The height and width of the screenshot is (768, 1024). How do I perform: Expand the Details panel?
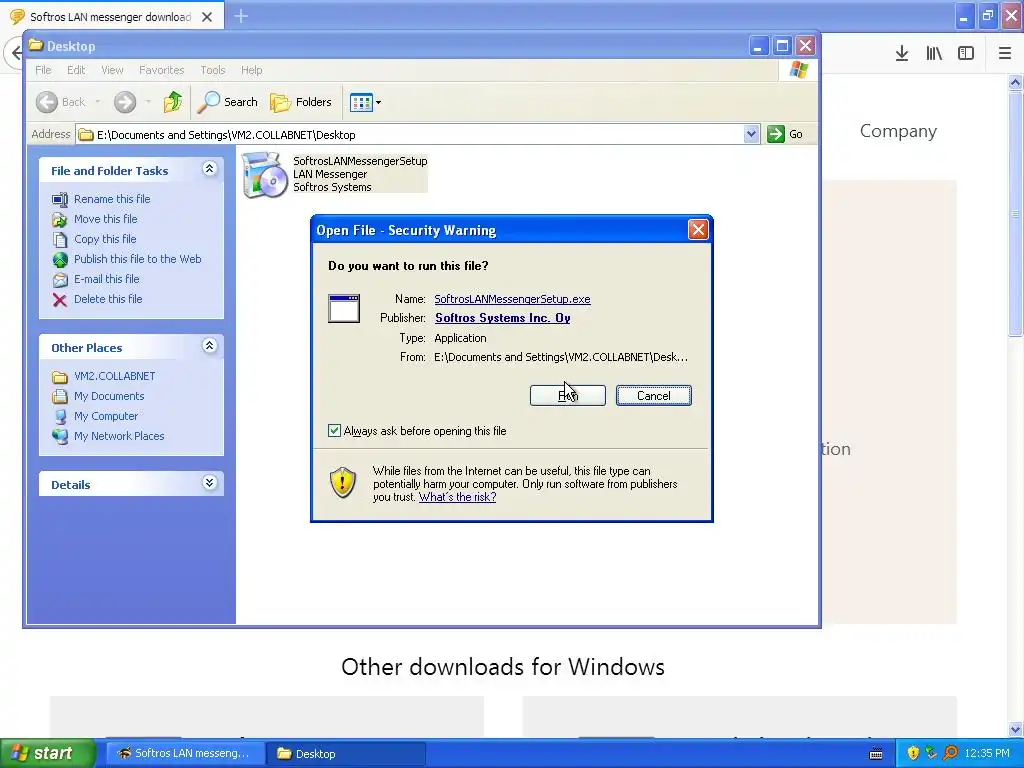[x=210, y=483]
